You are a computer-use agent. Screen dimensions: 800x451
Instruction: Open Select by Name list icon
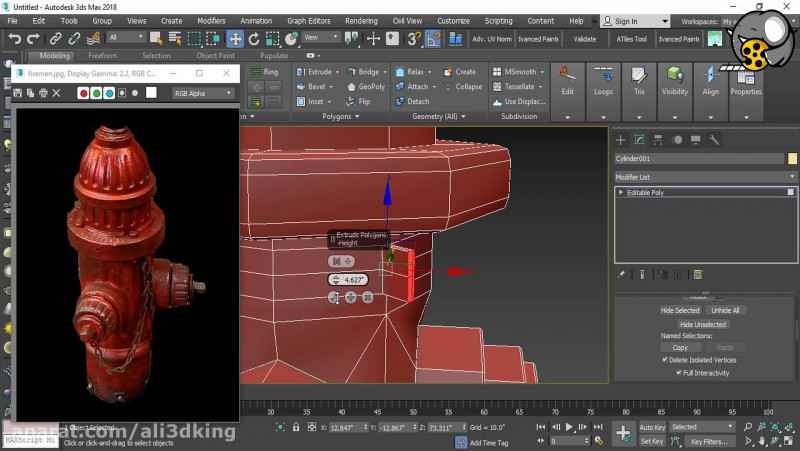point(175,39)
